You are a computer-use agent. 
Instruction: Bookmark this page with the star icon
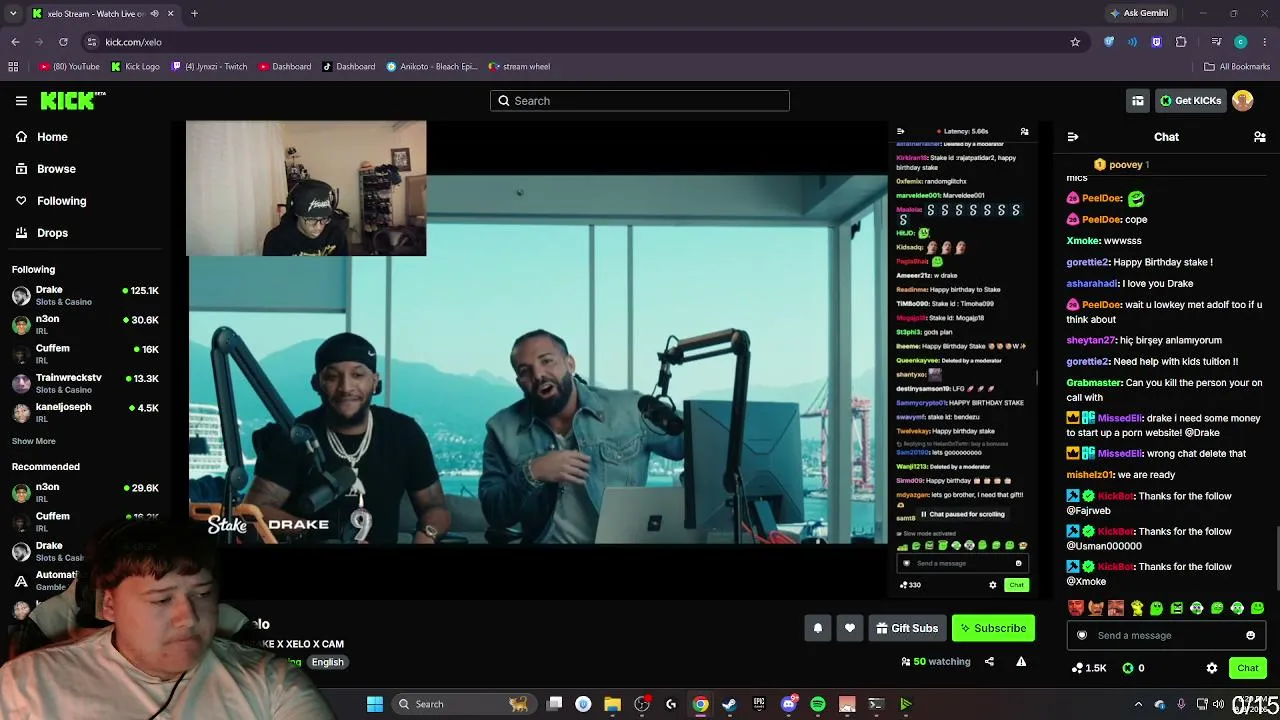click(x=1075, y=42)
